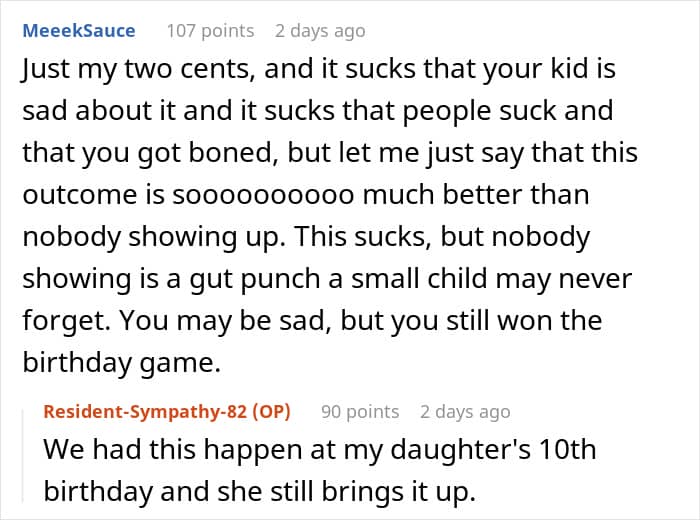This screenshot has width=700, height=520.
Task: Click the (OP) tag beside Resident-Sympathy-82
Action: tap(271, 412)
